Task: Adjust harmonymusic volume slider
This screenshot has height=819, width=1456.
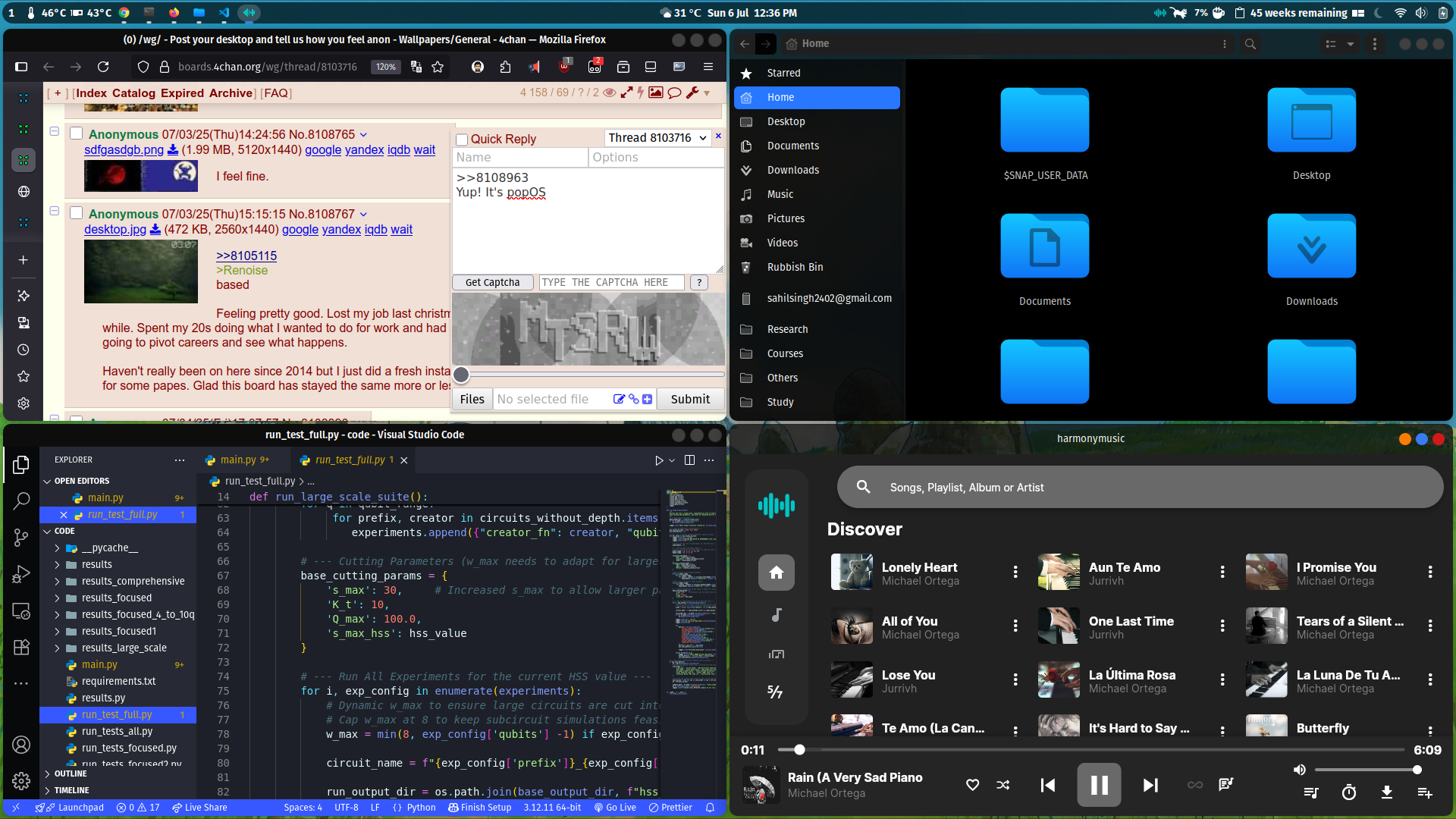Action: pyautogui.click(x=1366, y=770)
